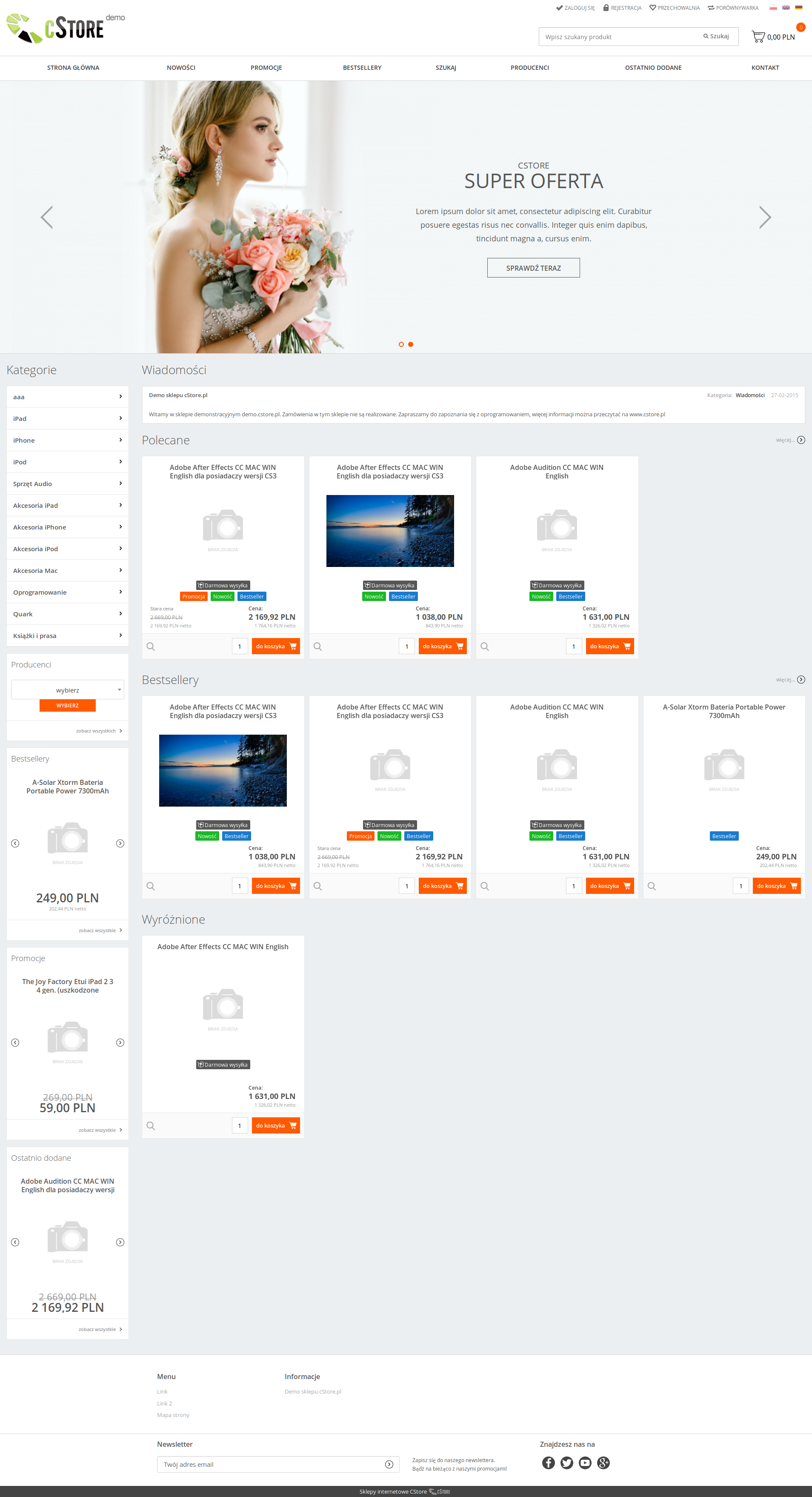This screenshot has width=812, height=1497.
Task: Open Nowości menu item
Action: (x=181, y=68)
